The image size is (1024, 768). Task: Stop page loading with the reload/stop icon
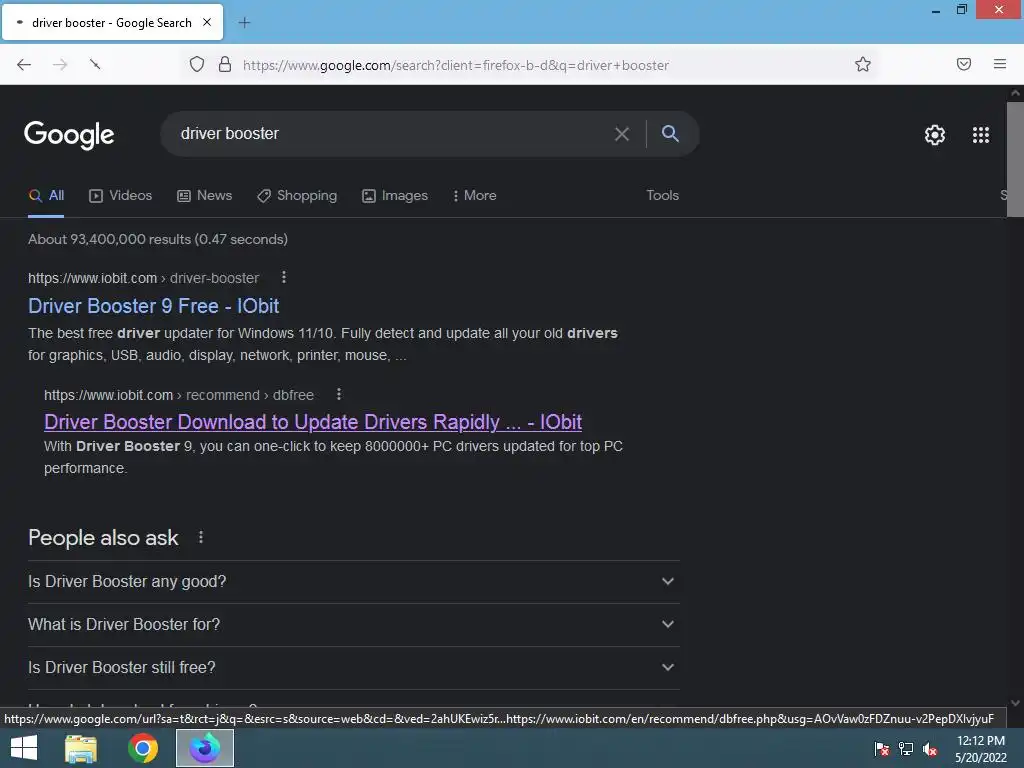coord(95,64)
